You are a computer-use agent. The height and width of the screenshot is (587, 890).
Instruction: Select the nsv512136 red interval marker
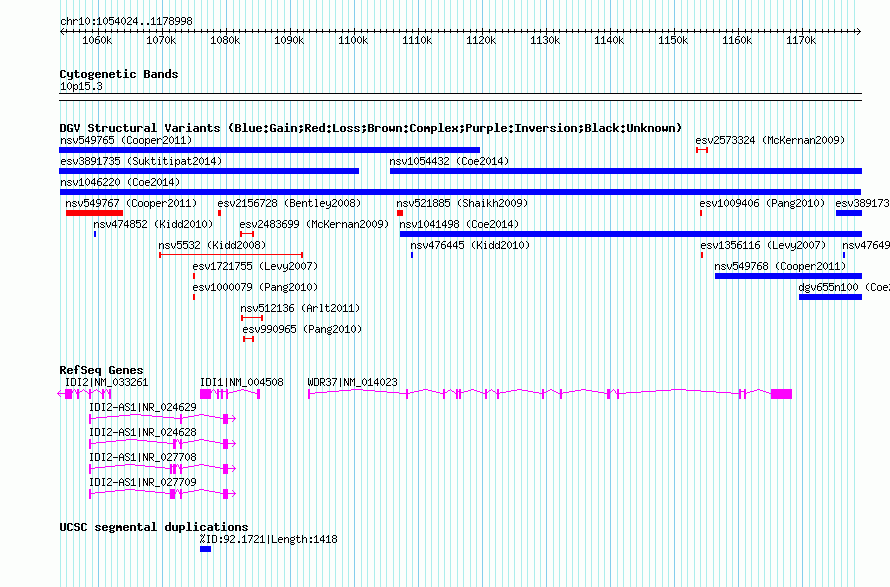pos(252,318)
